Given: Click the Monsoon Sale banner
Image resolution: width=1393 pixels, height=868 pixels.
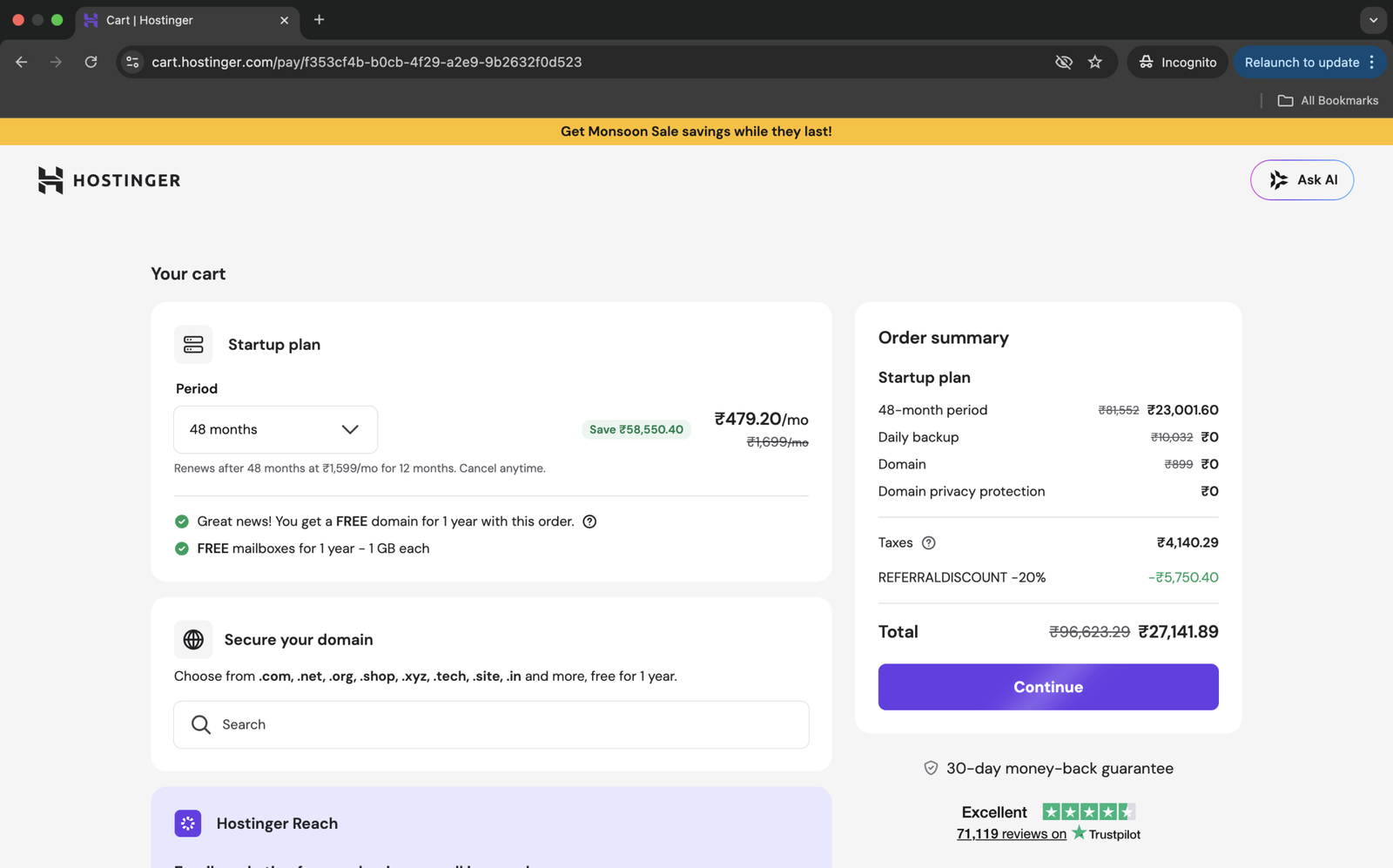Looking at the screenshot, I should point(696,131).
